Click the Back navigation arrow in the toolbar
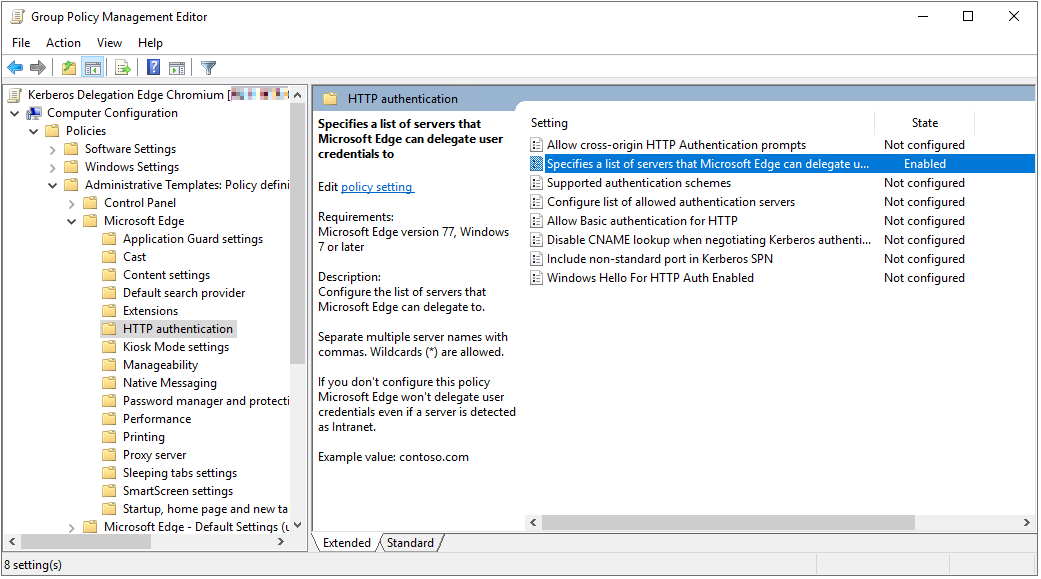 click(14, 67)
